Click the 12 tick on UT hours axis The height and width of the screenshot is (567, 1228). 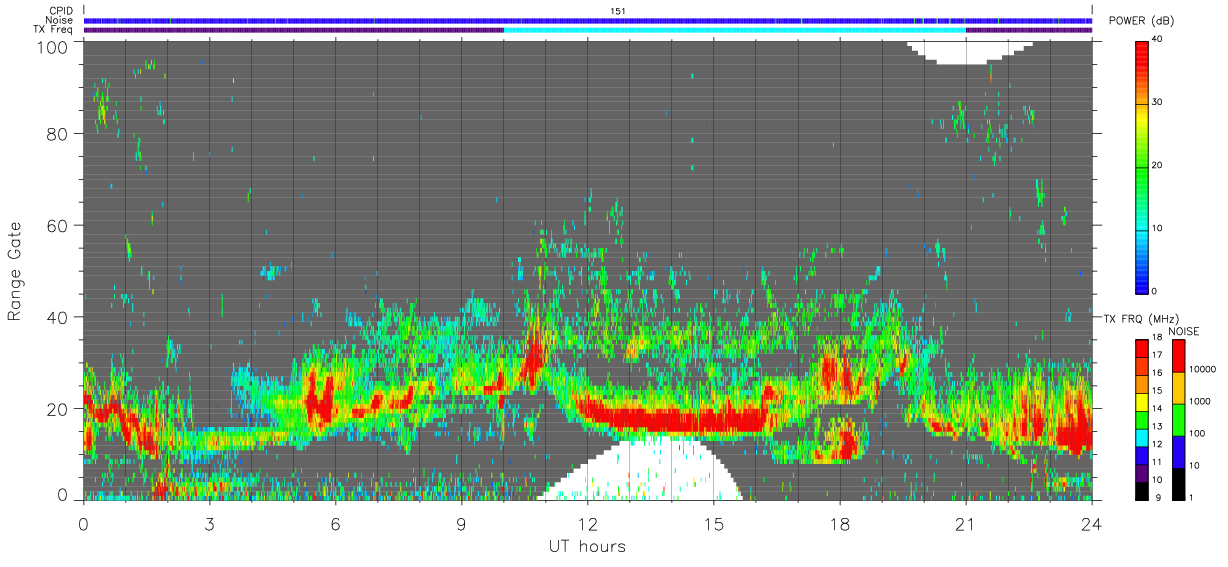point(587,523)
